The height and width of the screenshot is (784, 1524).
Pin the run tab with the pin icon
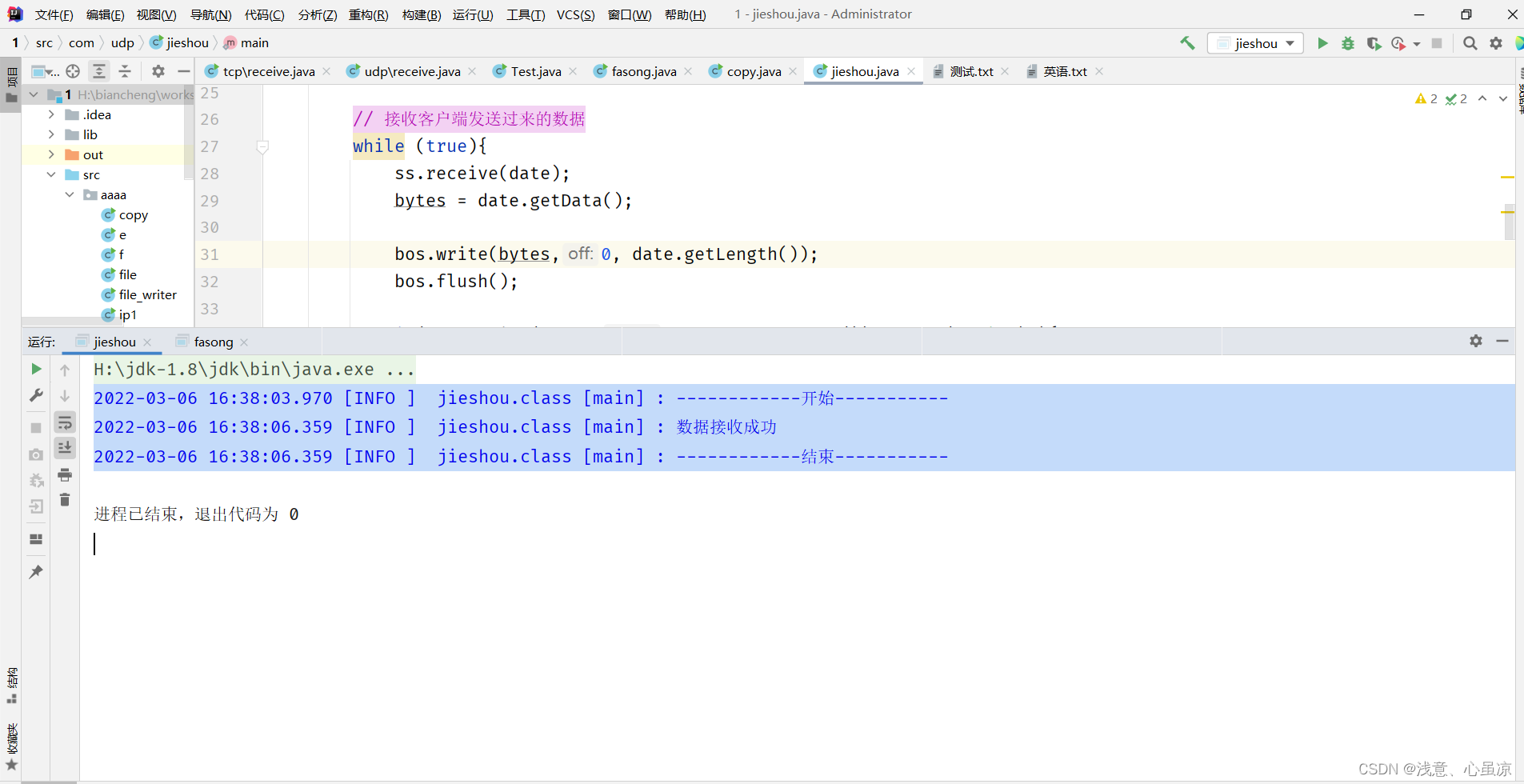click(36, 571)
